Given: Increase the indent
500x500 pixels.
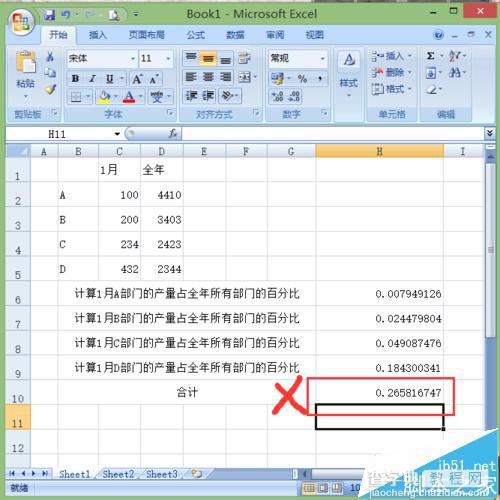Looking at the screenshot, I should pyautogui.click(x=208, y=96).
